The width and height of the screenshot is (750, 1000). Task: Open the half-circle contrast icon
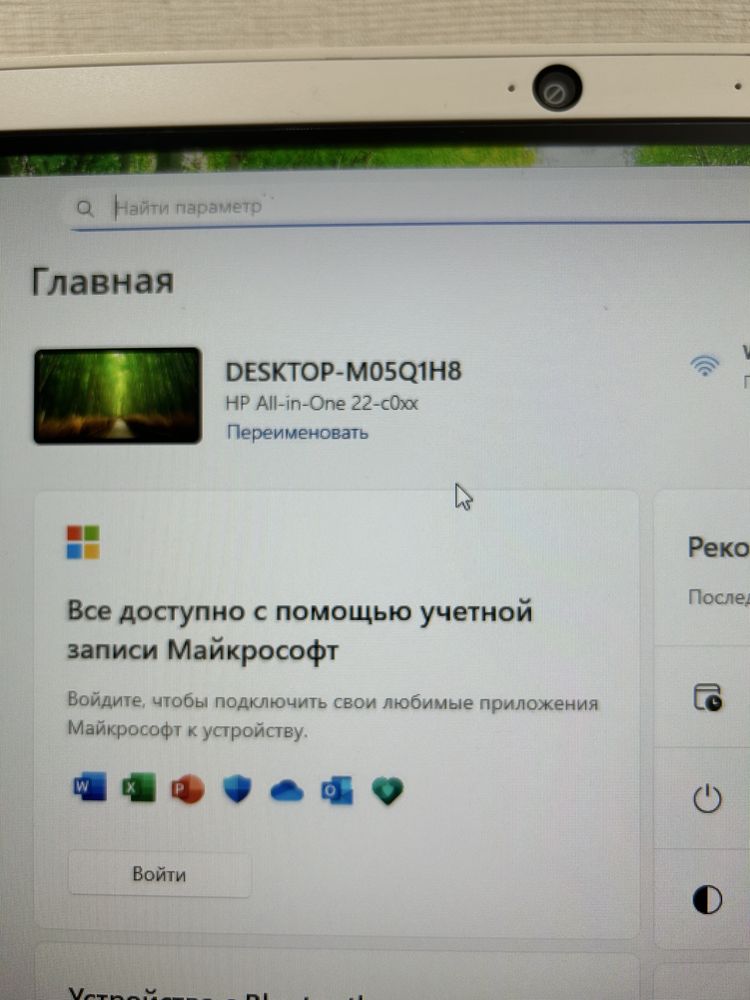point(707,900)
